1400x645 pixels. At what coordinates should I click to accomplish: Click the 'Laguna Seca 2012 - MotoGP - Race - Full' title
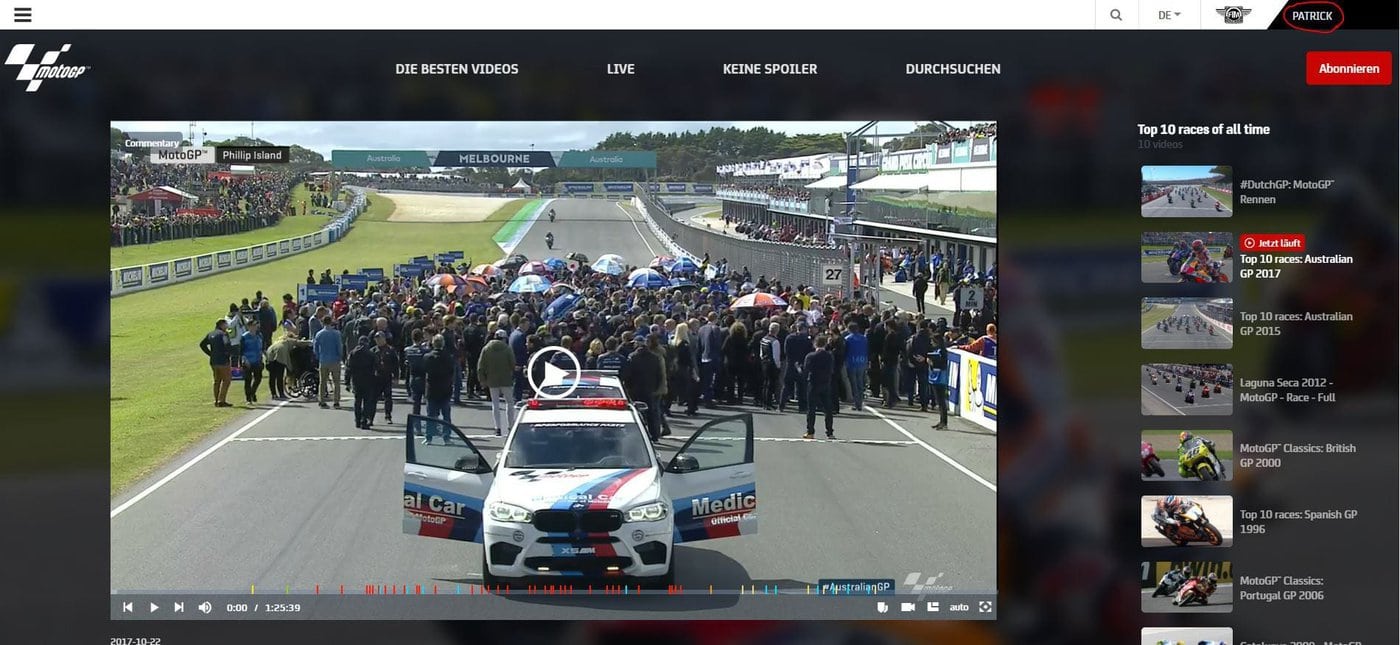[x=1288, y=390]
